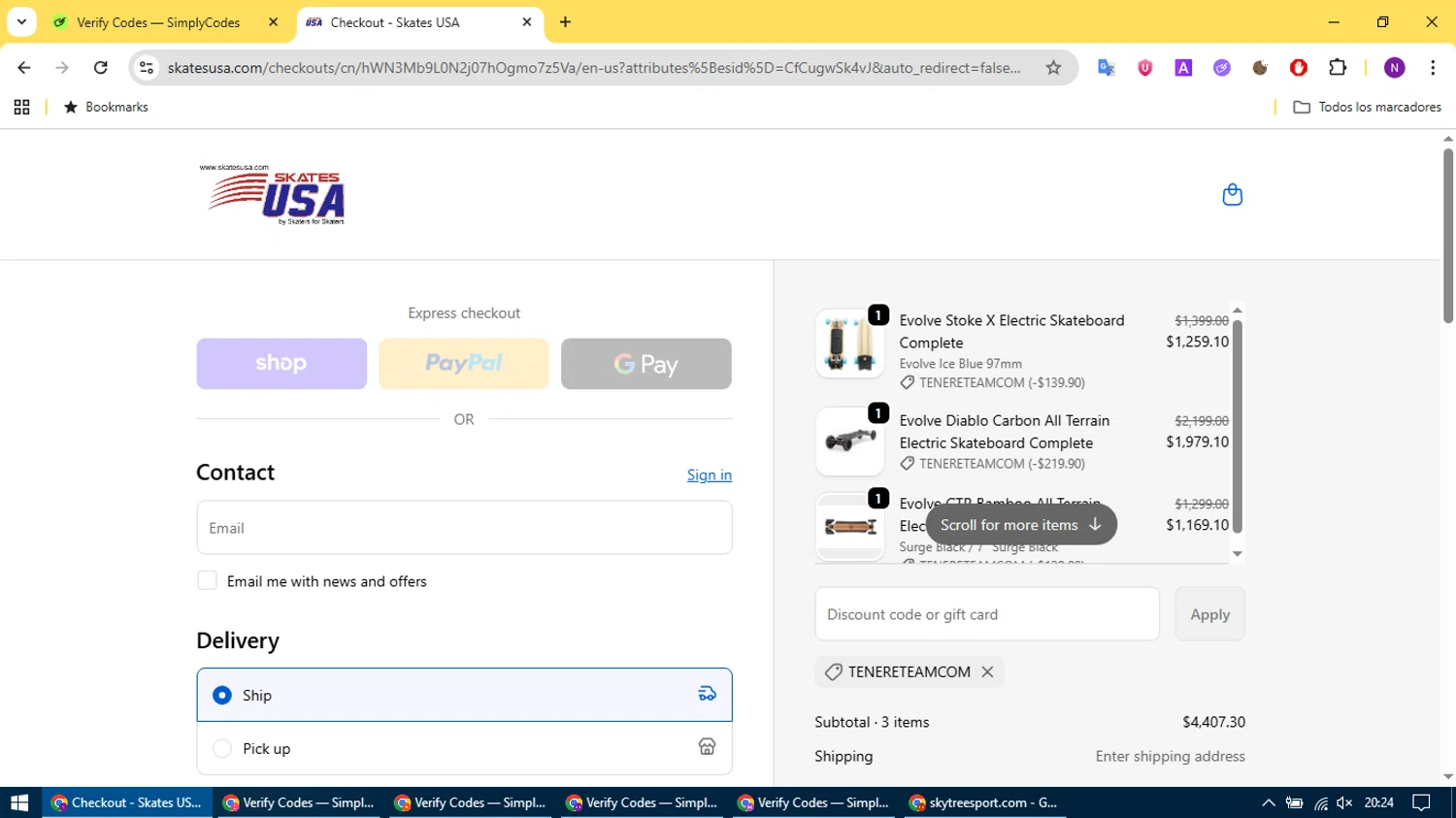
Task: Click the 20:24 taskbar clock
Action: point(1378,802)
